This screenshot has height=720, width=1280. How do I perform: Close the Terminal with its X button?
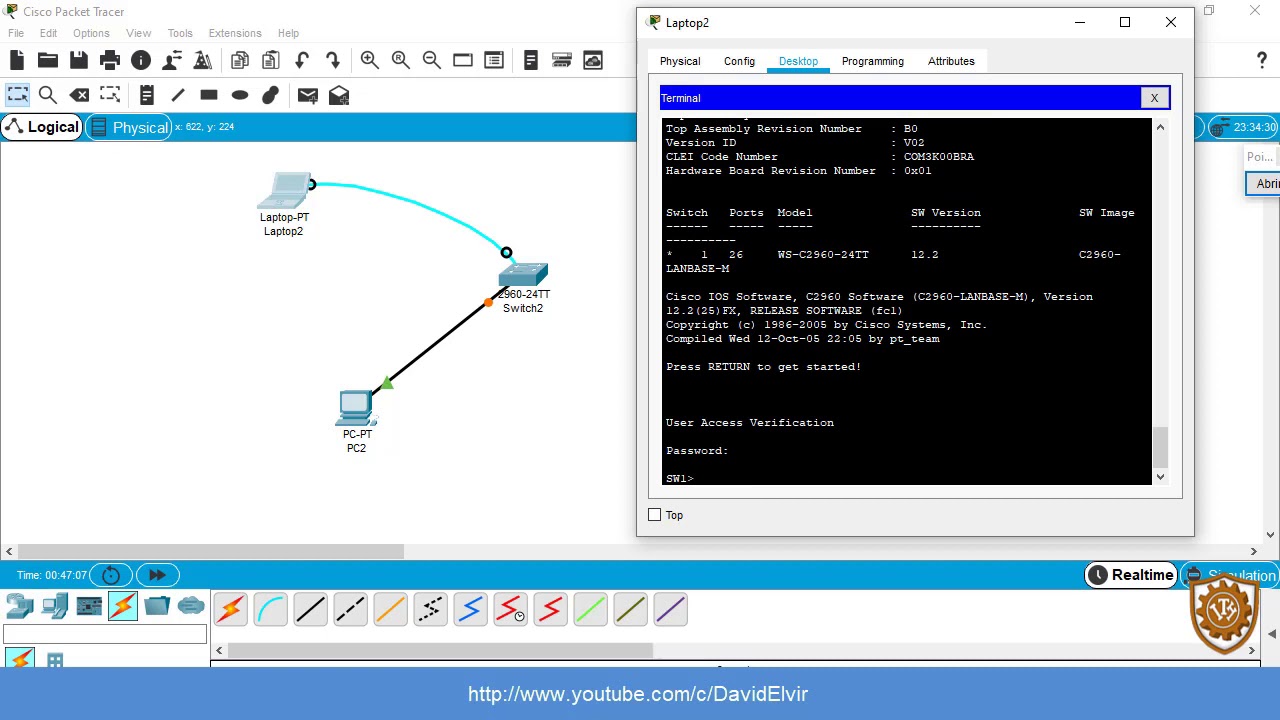(1154, 98)
